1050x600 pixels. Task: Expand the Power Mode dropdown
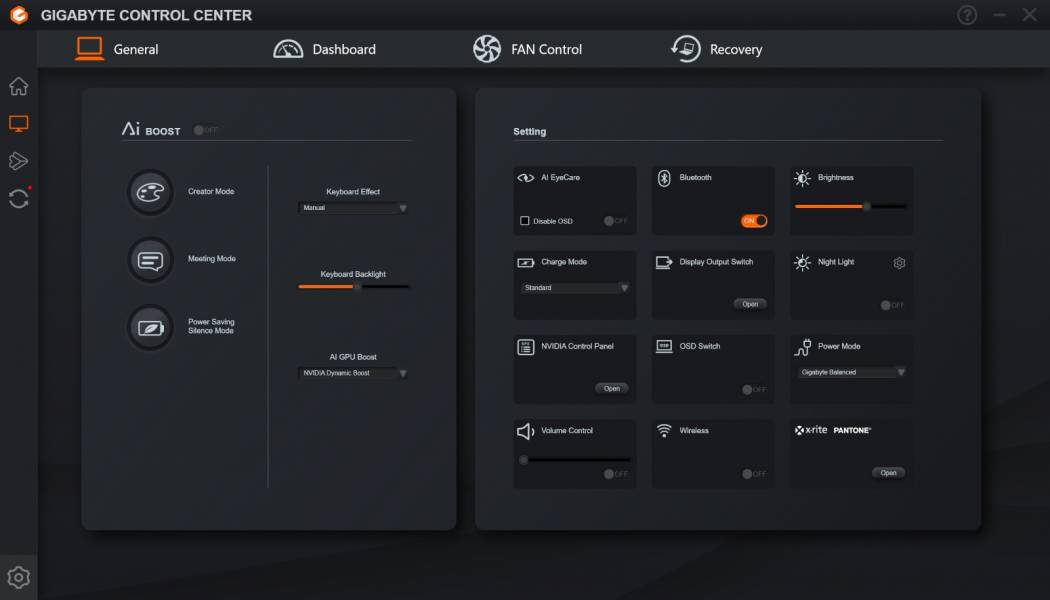852,372
